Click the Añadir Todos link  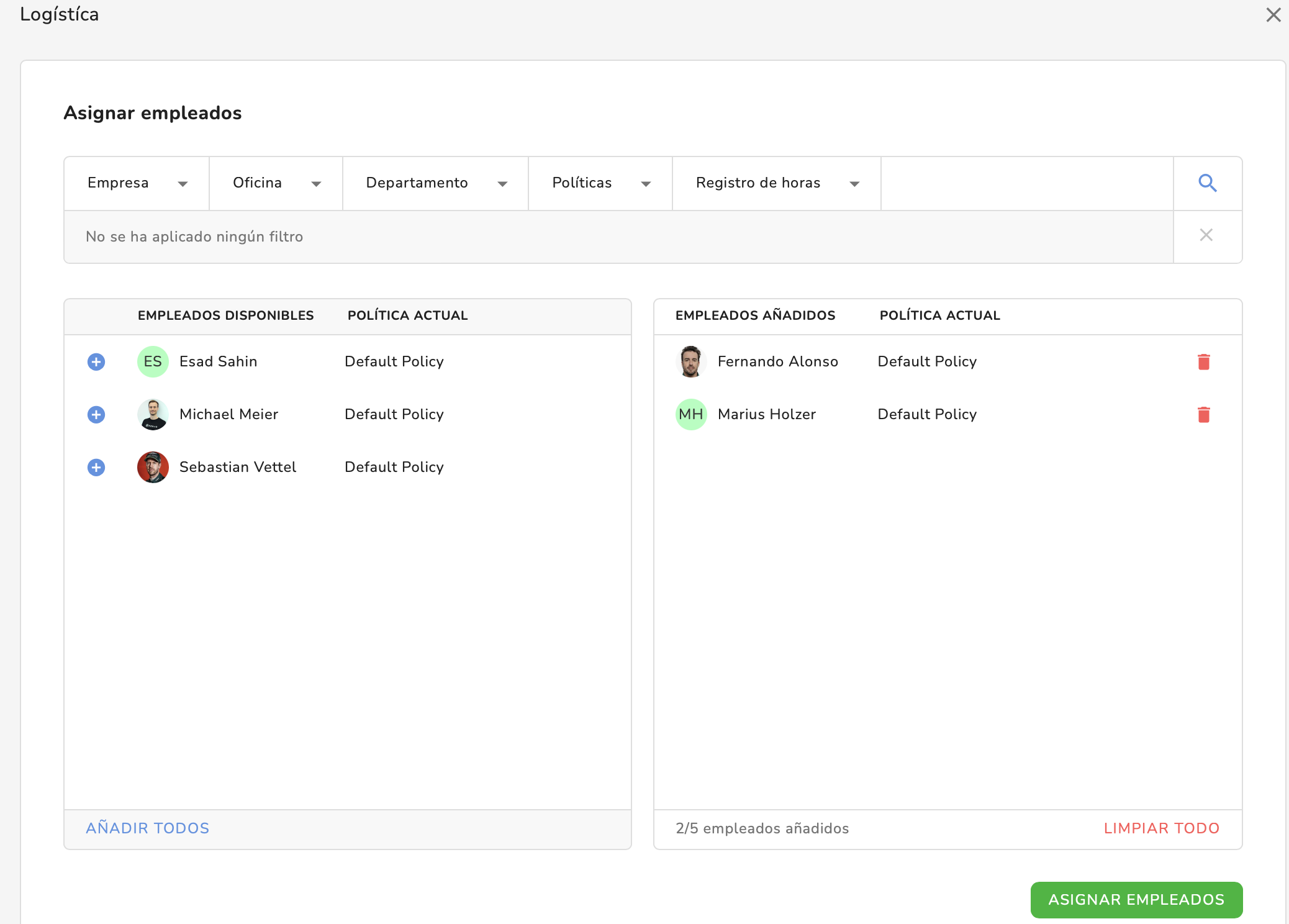(x=147, y=828)
